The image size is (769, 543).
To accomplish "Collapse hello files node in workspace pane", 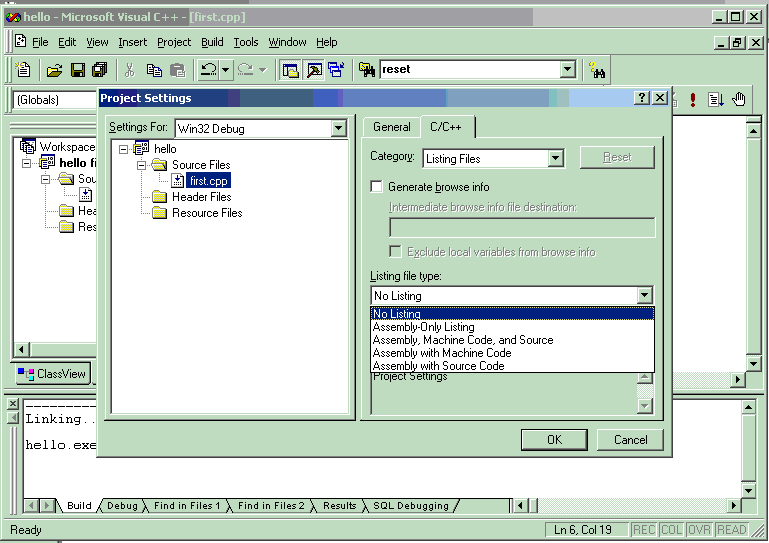I will point(26,162).
